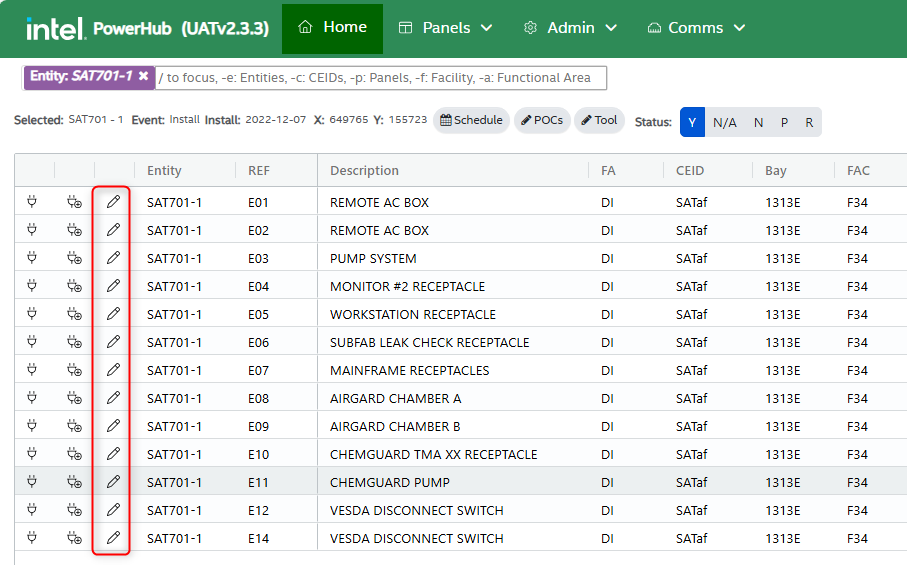Image resolution: width=907 pixels, height=565 pixels.
Task: Click the plug-with-gear icon for E05 row
Action: point(74,314)
